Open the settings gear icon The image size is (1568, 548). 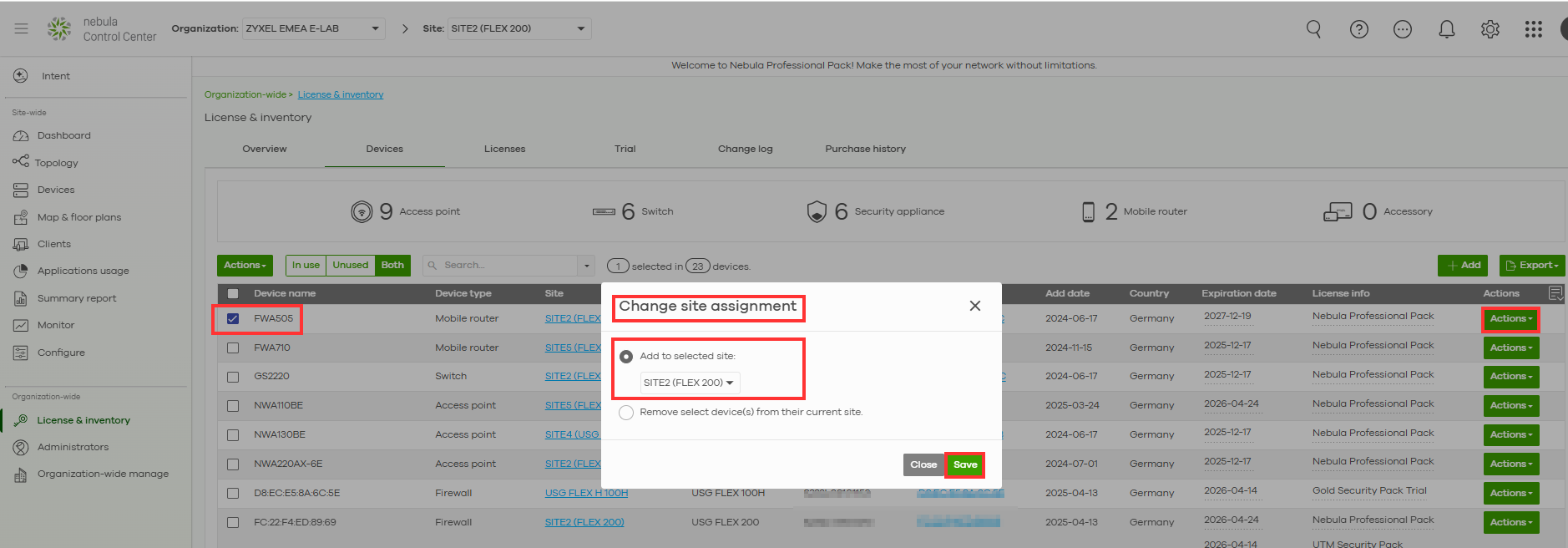[1490, 29]
